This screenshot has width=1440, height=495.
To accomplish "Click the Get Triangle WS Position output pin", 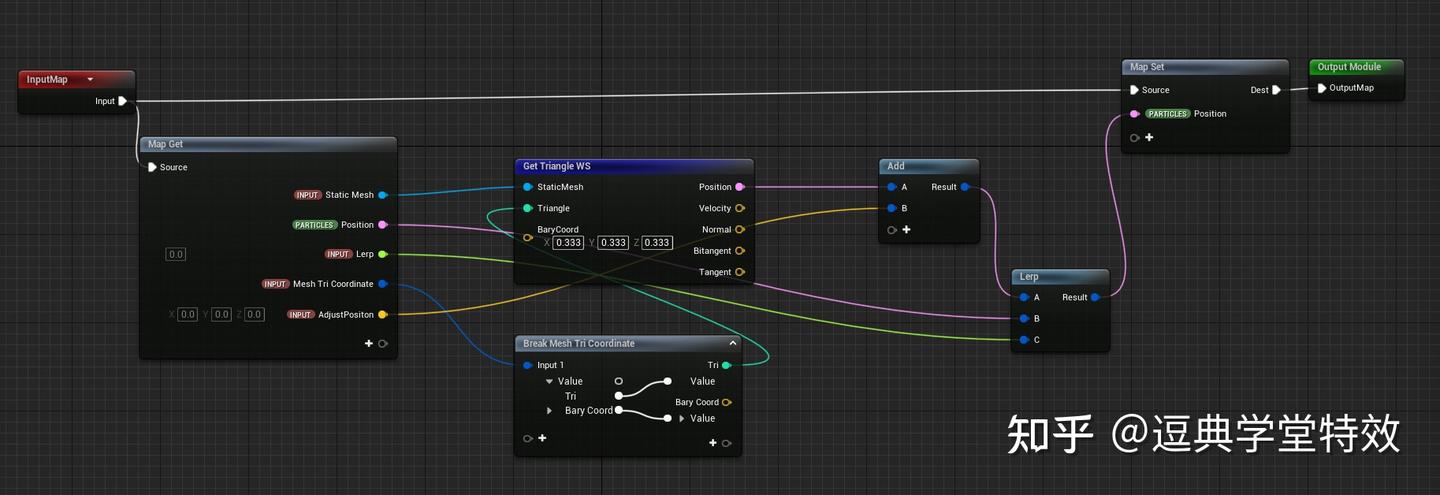I will (739, 187).
